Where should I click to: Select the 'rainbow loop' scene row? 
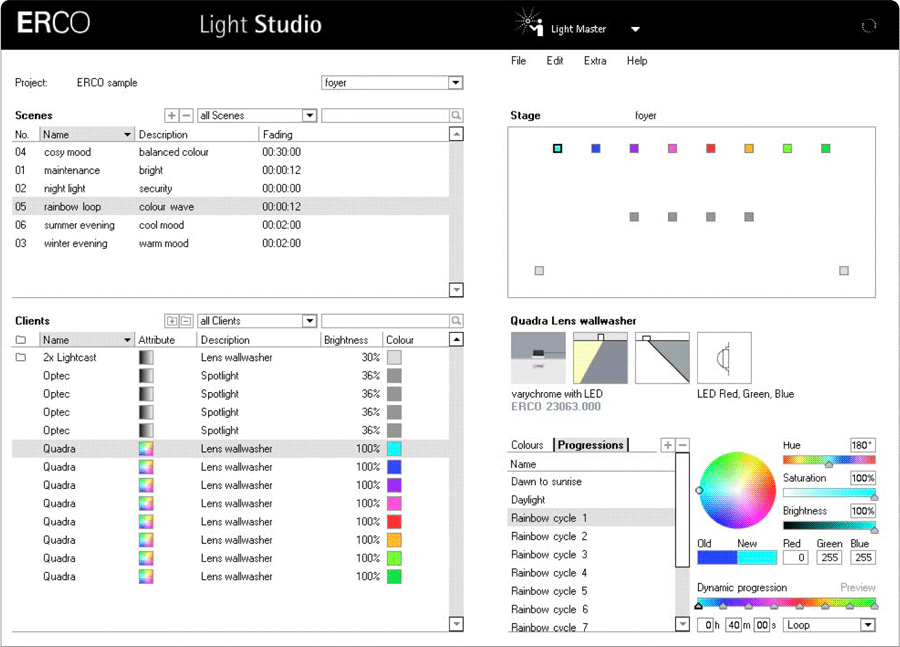[230, 207]
